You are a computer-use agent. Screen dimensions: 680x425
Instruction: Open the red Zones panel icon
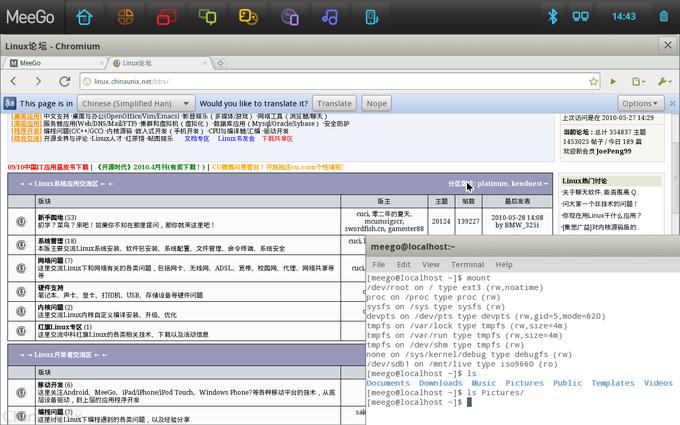pyautogui.click(x=167, y=17)
